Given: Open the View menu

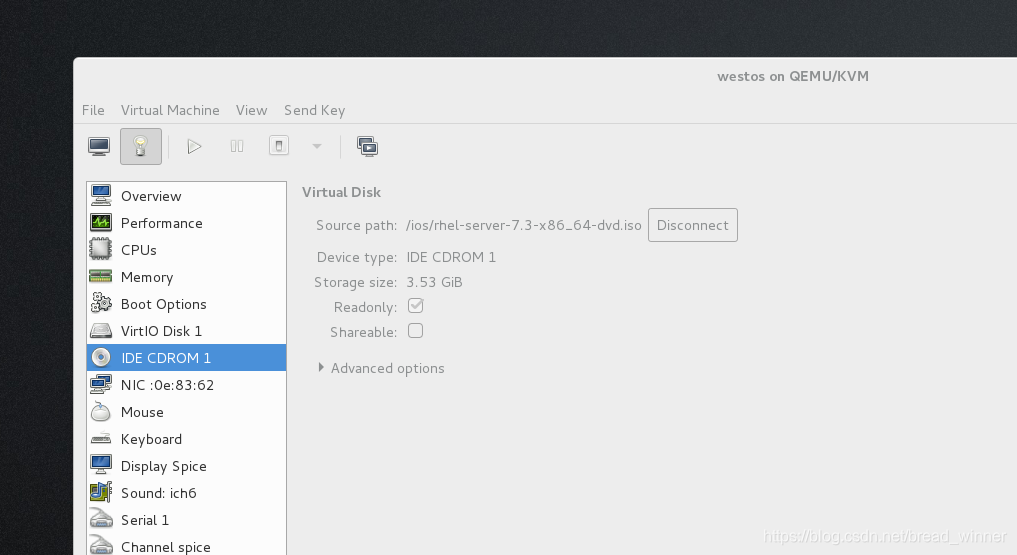Looking at the screenshot, I should 251,110.
